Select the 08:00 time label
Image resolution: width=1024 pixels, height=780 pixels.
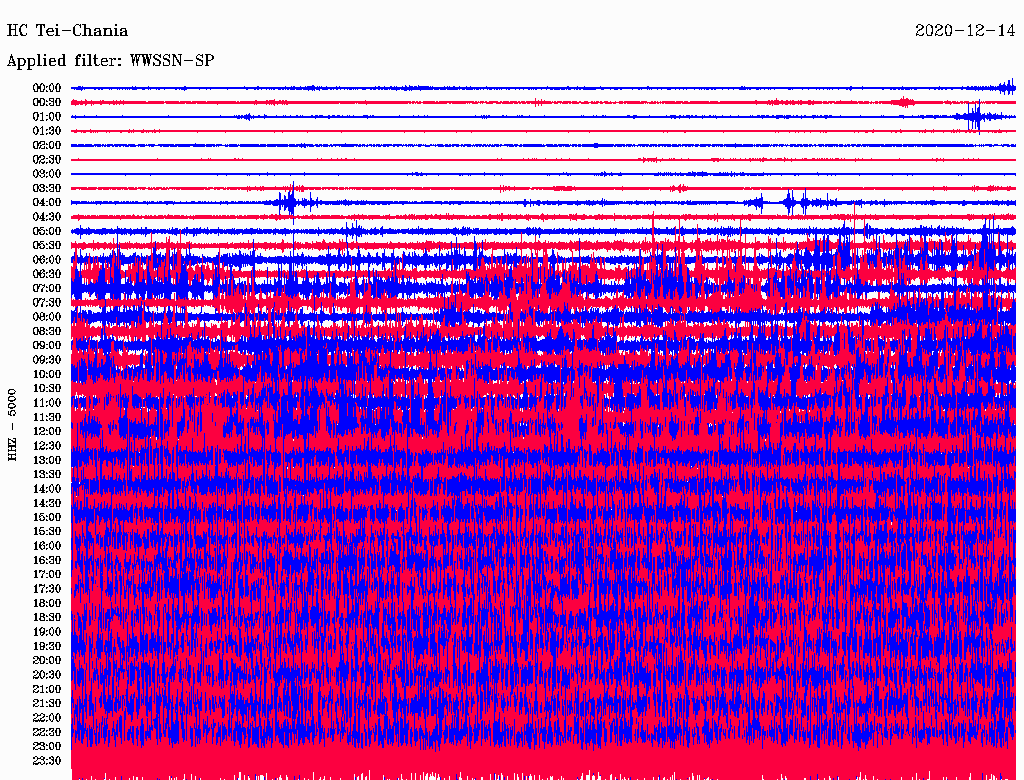[47, 317]
